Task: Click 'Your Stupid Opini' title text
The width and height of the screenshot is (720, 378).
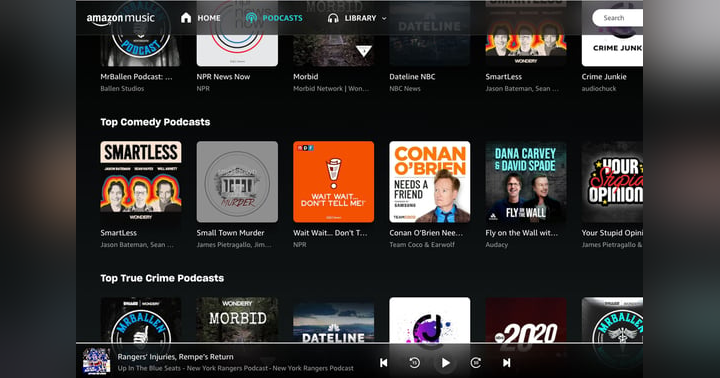Action: [612, 233]
